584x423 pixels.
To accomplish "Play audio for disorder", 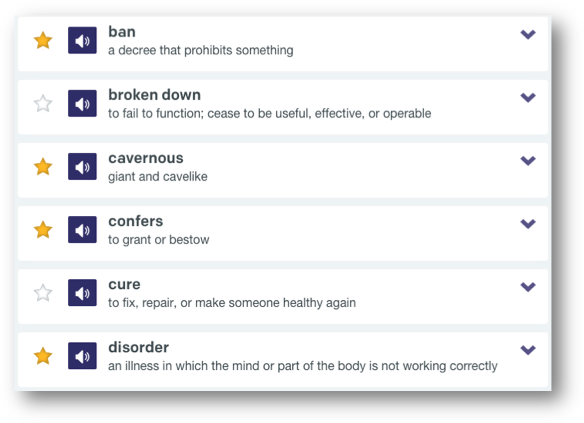I will pyautogui.click(x=82, y=356).
